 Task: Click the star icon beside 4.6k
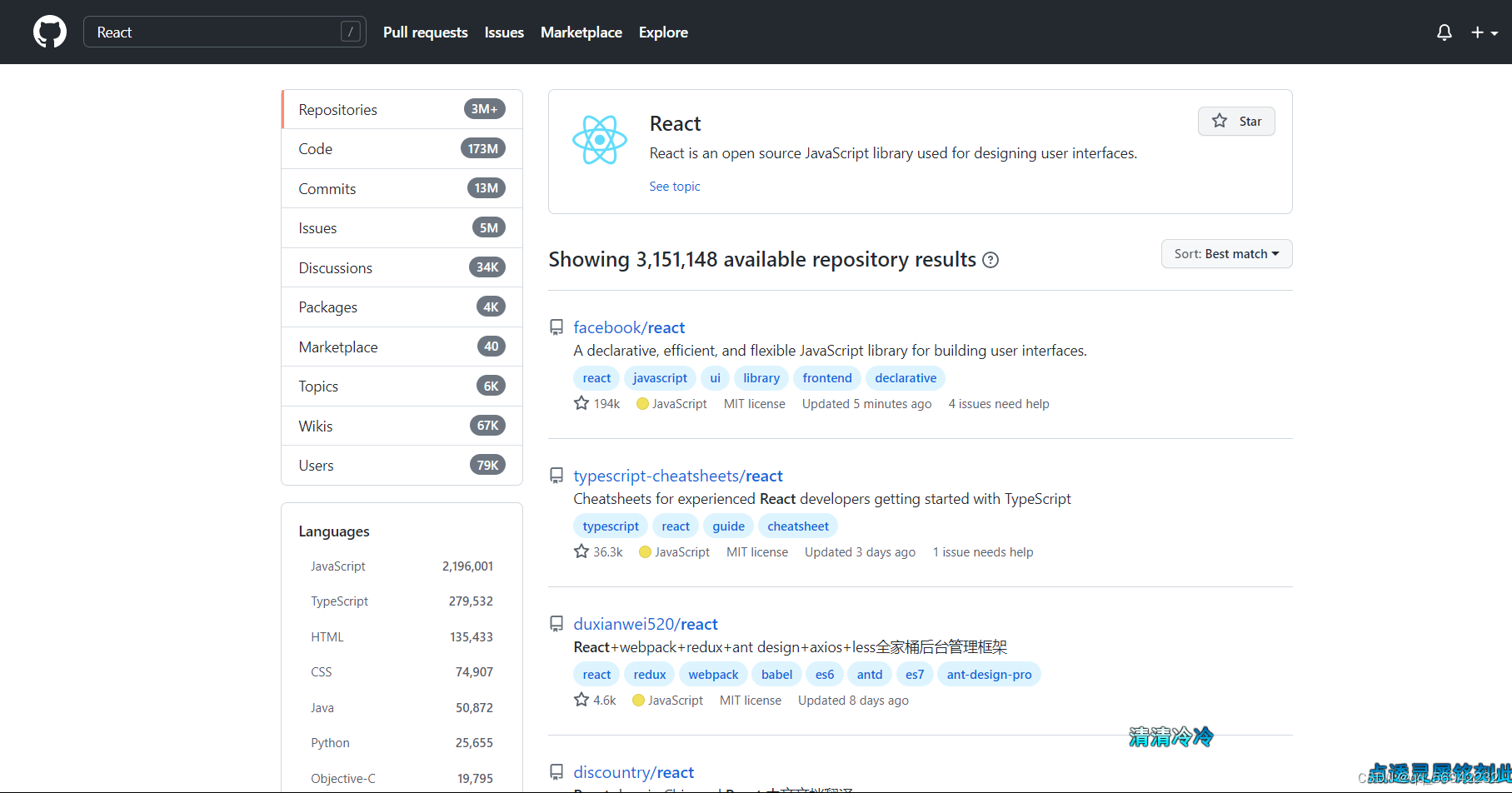click(581, 700)
